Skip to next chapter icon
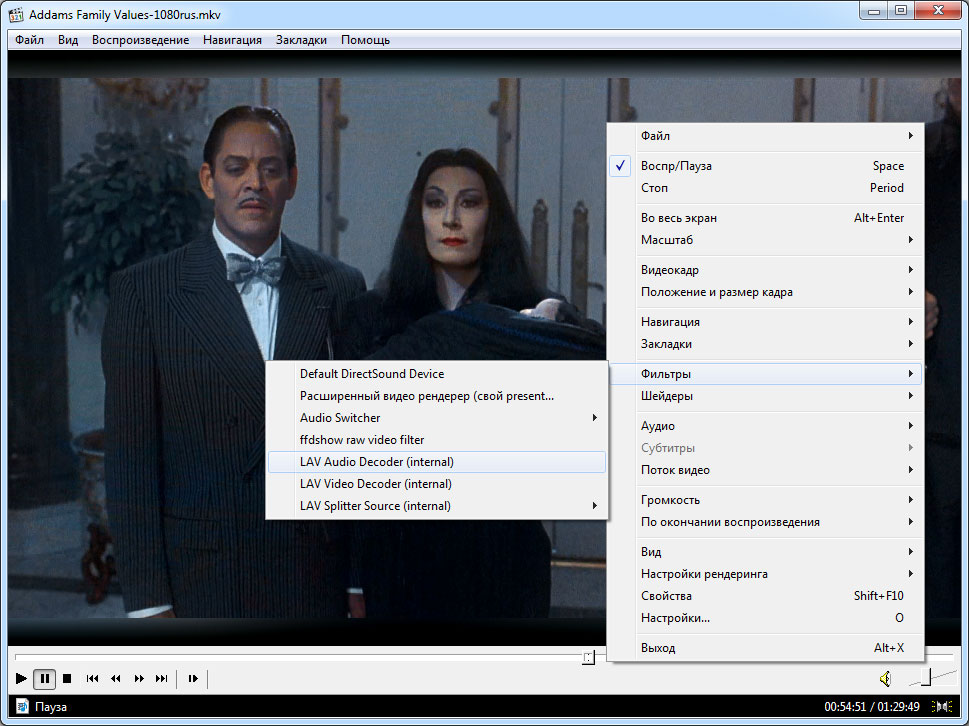The image size is (969, 726). [x=162, y=678]
